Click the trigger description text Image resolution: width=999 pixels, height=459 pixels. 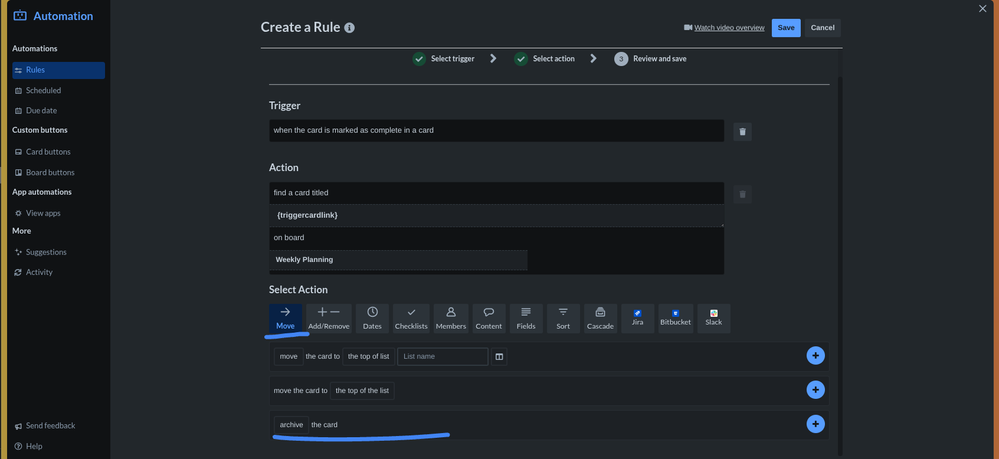354,130
